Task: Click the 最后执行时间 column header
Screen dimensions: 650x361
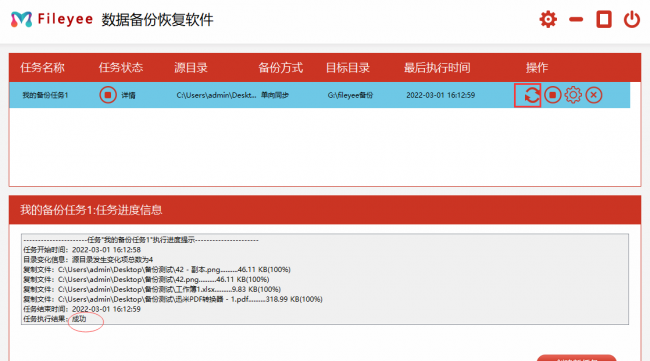Action: [x=437, y=68]
